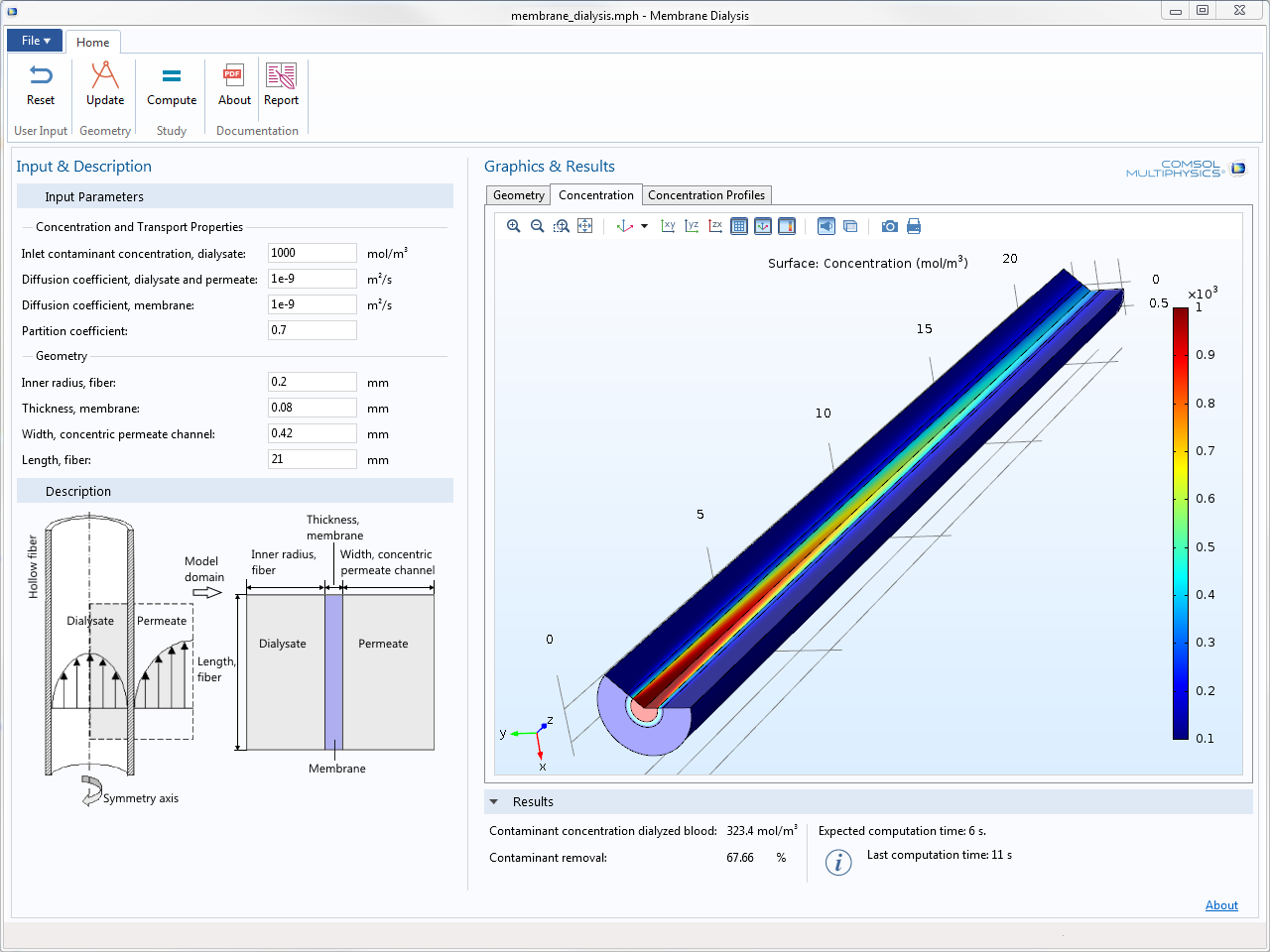Switch to the YZ plane view
The height and width of the screenshot is (952, 1270).
[x=692, y=226]
